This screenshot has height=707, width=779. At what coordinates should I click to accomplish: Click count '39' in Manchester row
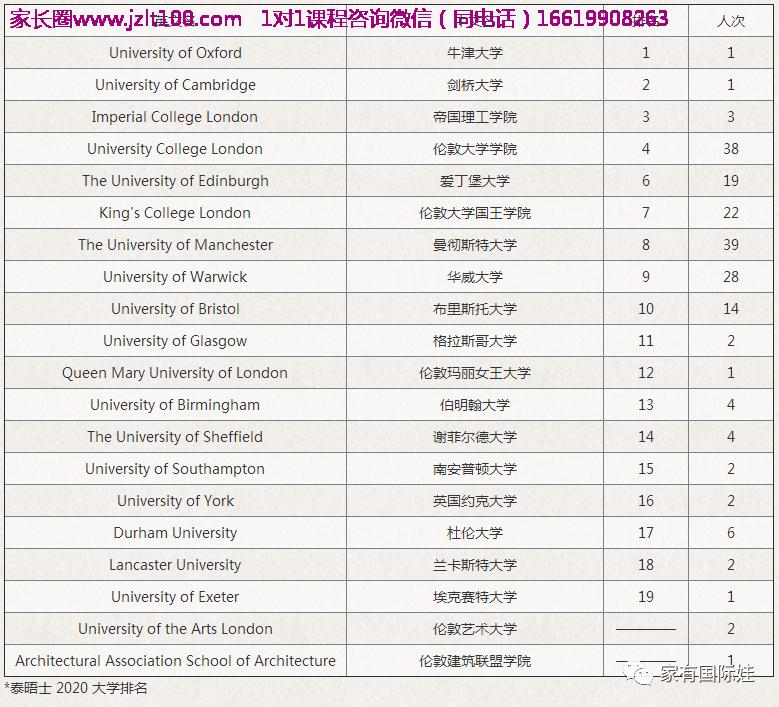[731, 245]
